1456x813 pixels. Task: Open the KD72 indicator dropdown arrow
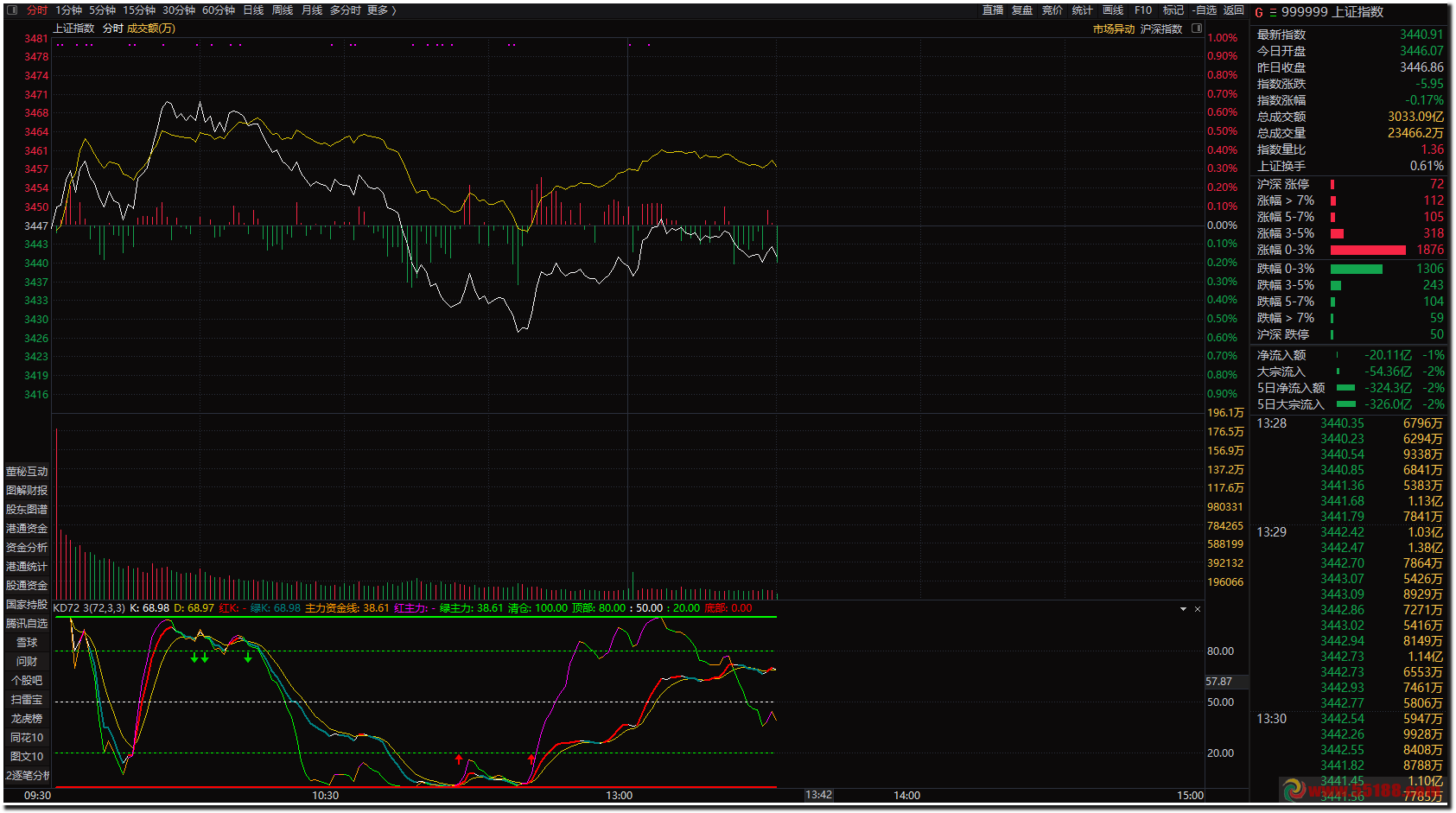point(1183,609)
